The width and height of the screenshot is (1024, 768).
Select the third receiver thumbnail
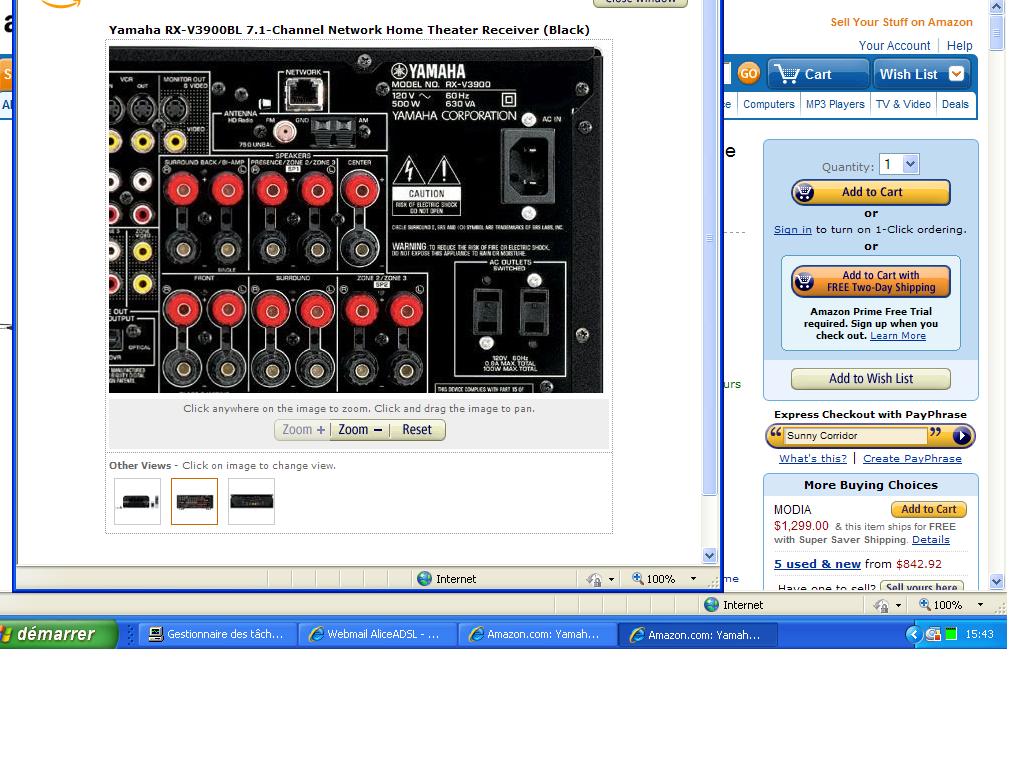251,502
